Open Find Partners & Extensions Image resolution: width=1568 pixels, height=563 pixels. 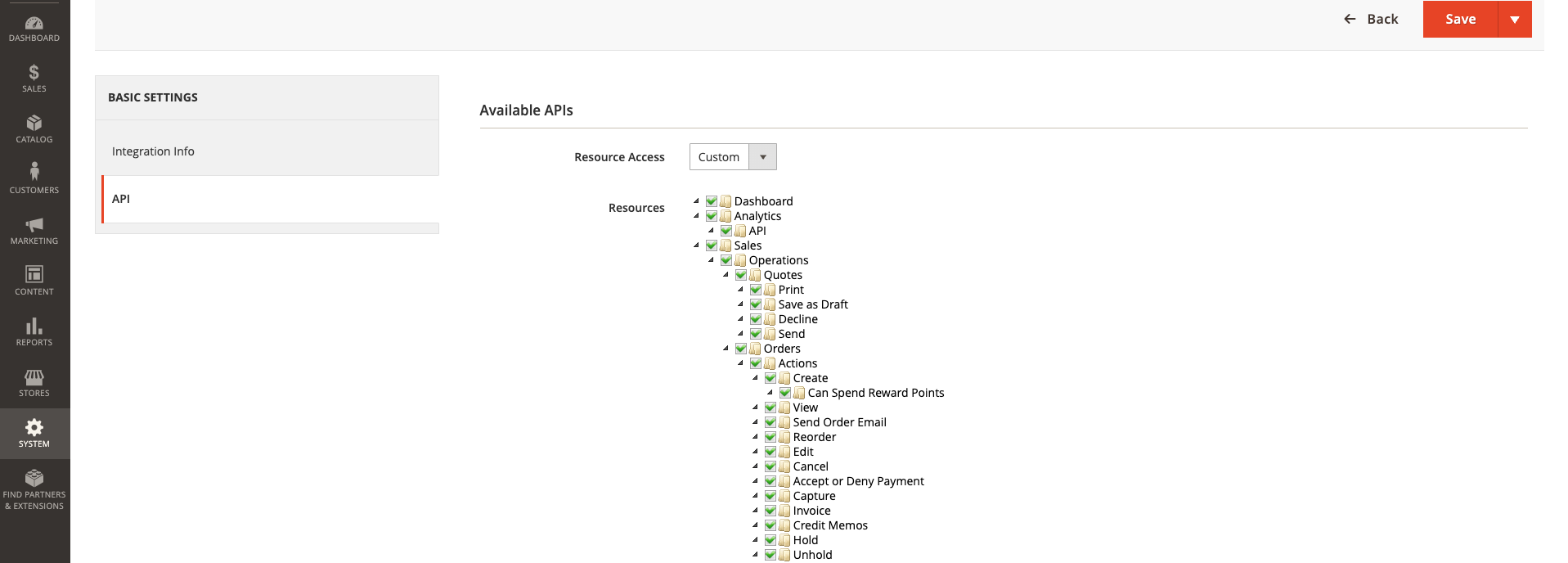[34, 489]
